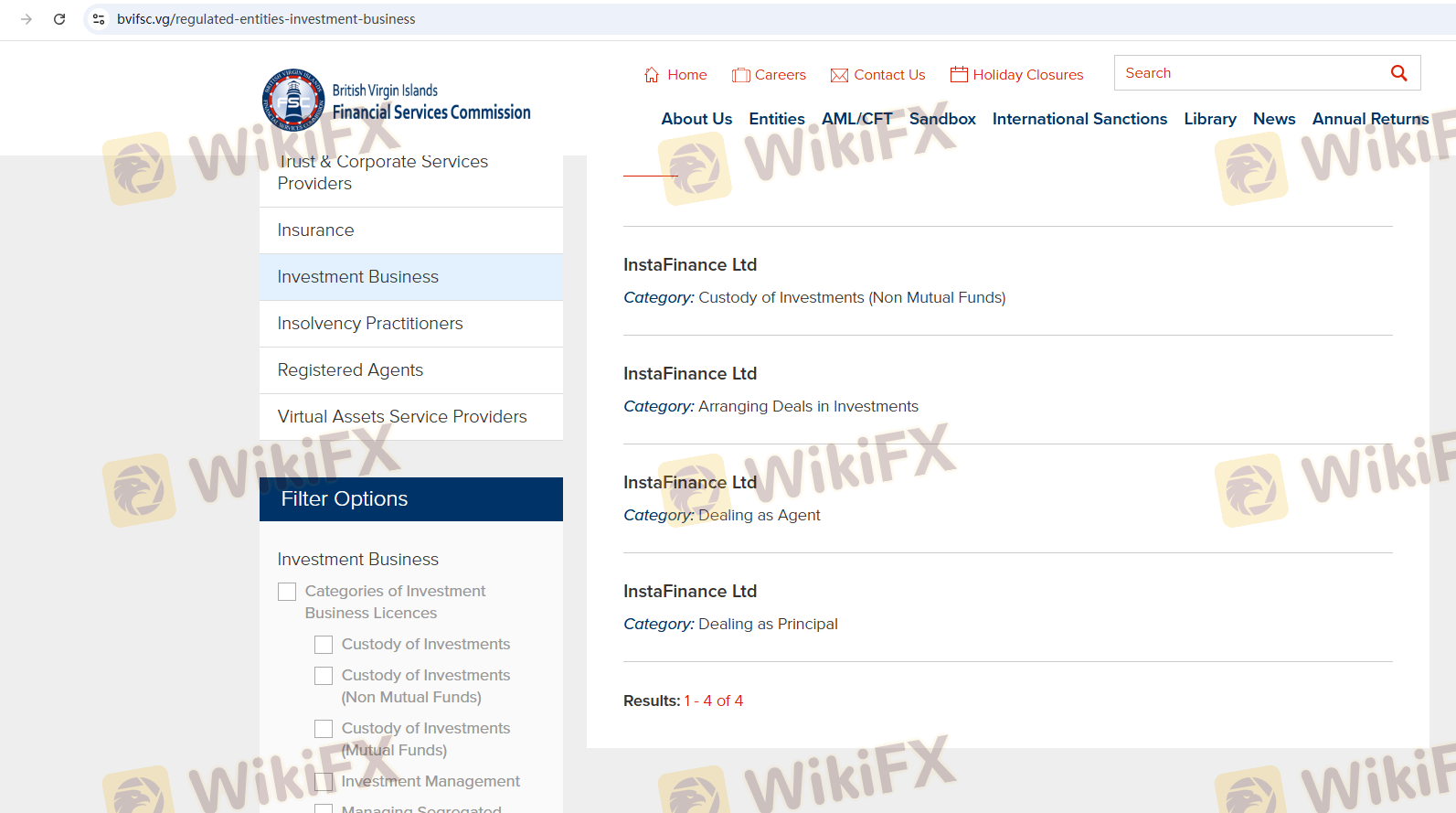Click the Financial Services Commission title text
1456x813 pixels.
tap(431, 112)
